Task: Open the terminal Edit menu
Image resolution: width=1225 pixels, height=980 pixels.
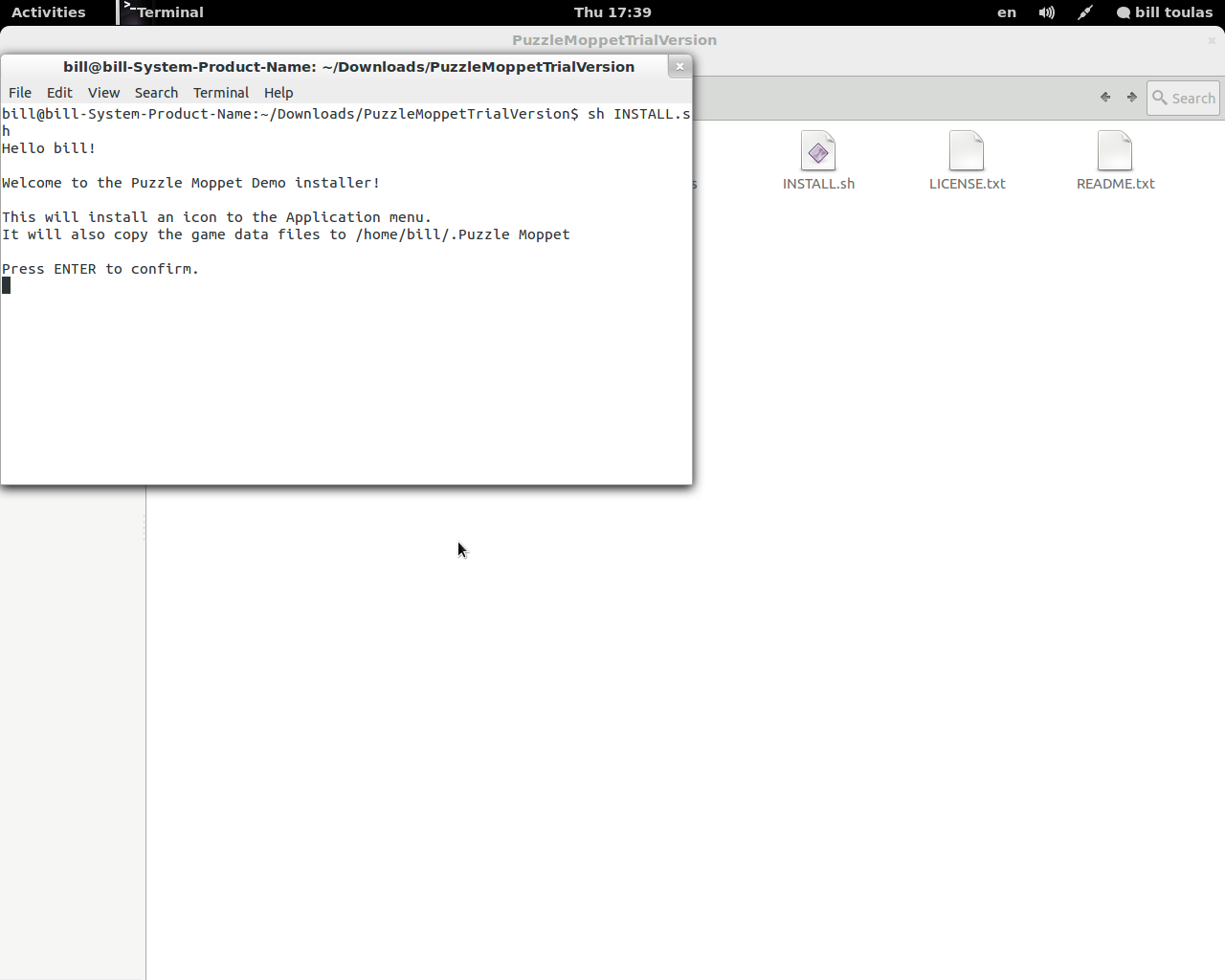Action: 59,93
